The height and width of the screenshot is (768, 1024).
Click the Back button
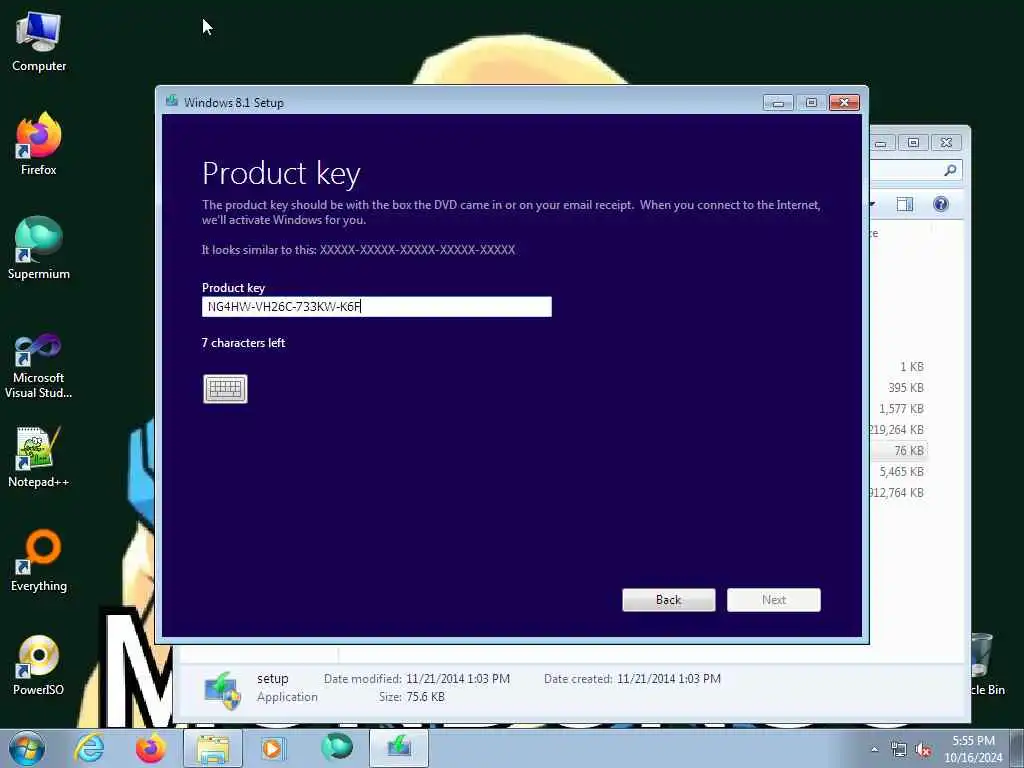669,600
